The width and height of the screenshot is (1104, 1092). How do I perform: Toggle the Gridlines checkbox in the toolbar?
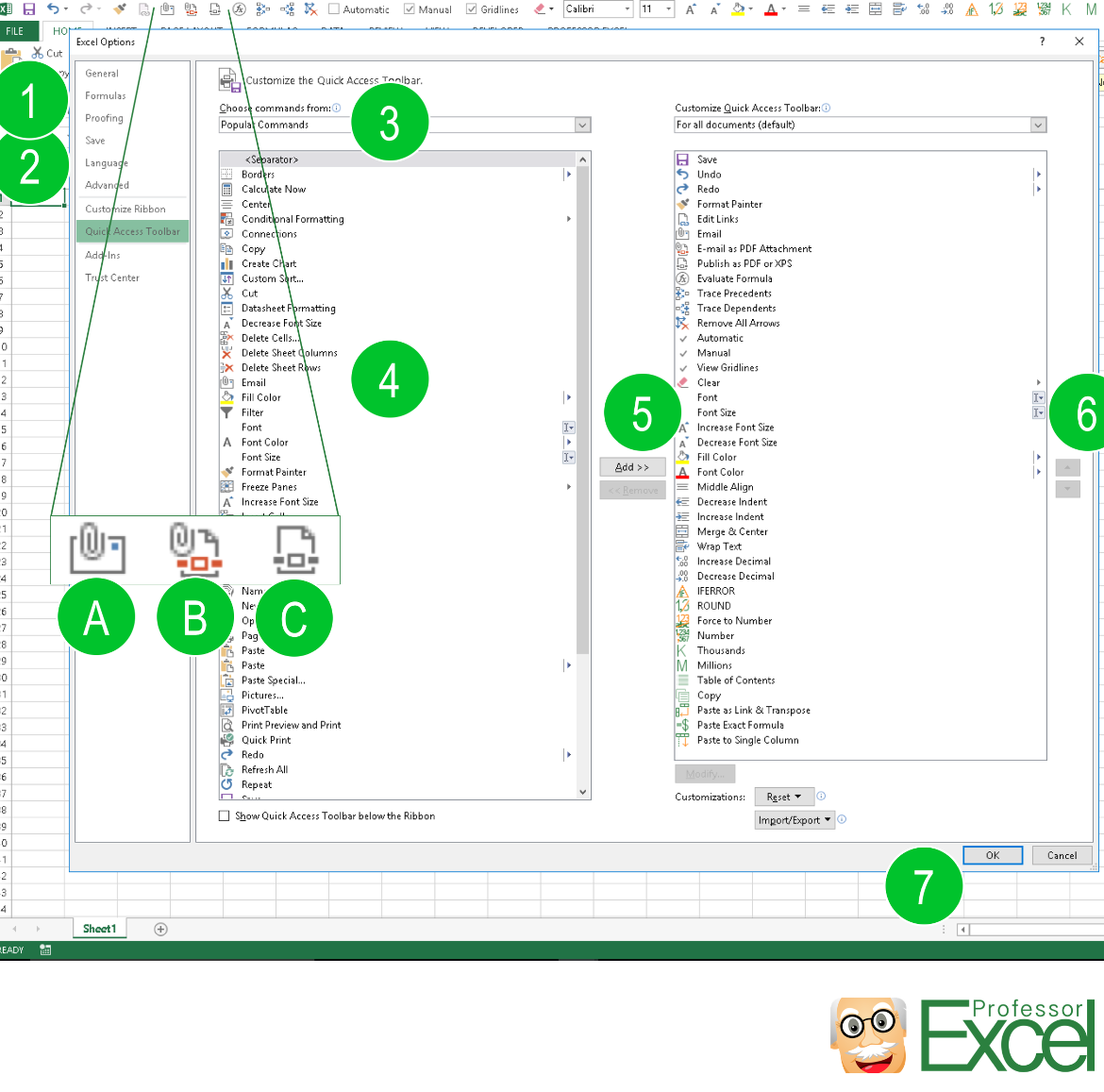pyautogui.click(x=472, y=9)
